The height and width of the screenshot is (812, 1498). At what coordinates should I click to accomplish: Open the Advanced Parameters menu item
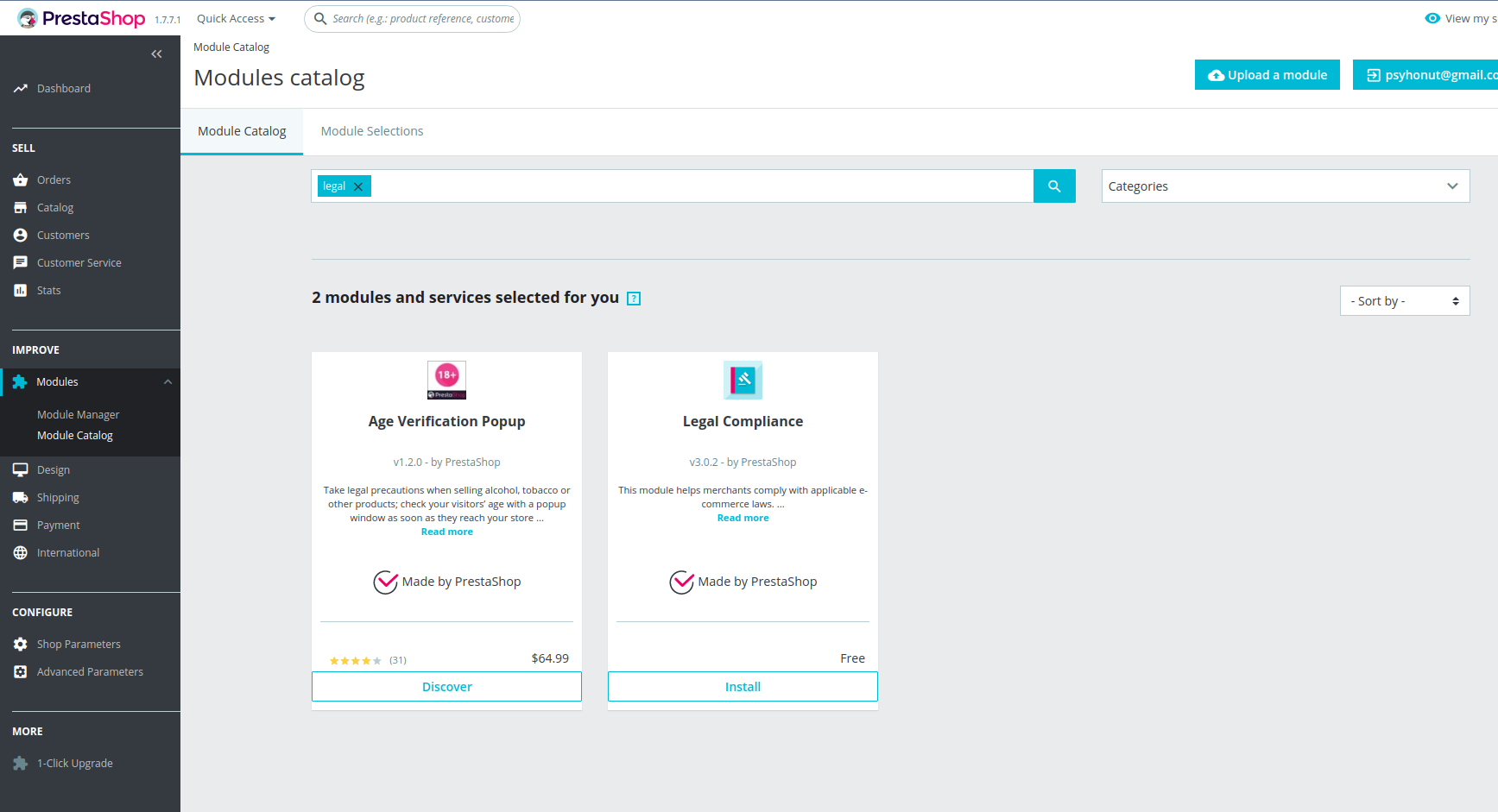tap(90, 672)
